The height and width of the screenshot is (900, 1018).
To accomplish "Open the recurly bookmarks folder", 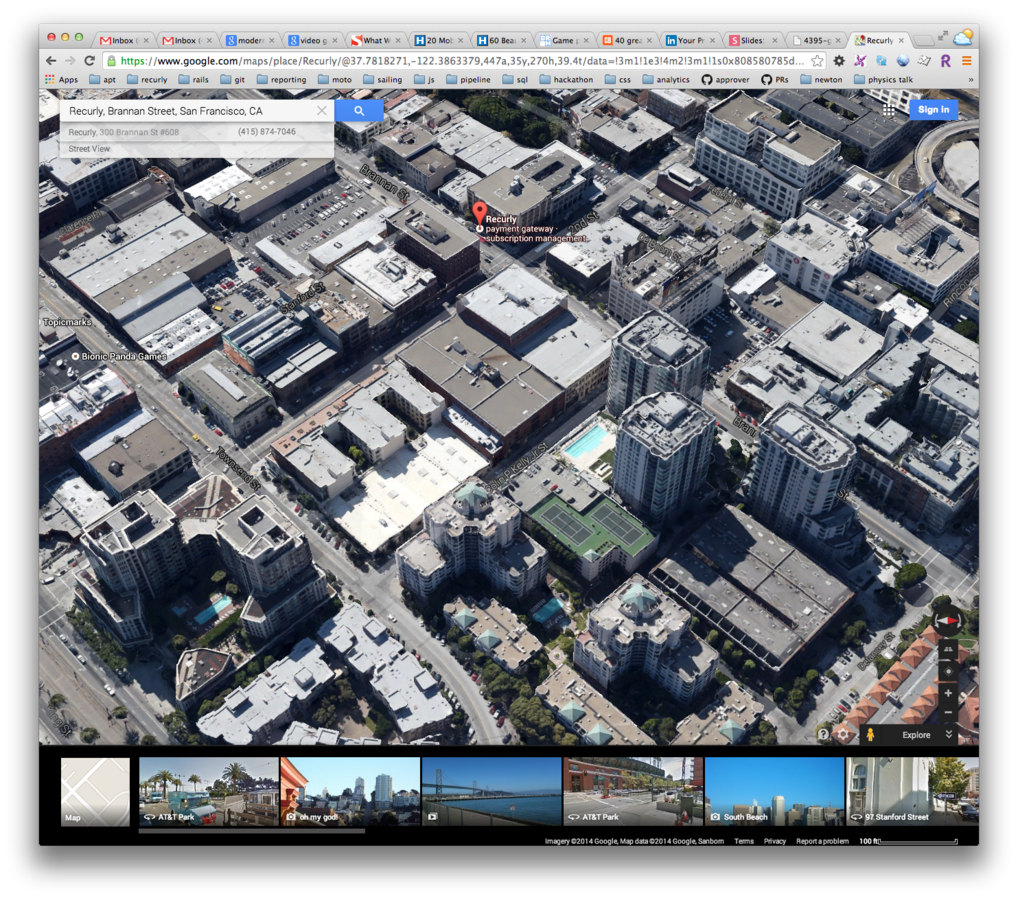I will click(x=147, y=79).
